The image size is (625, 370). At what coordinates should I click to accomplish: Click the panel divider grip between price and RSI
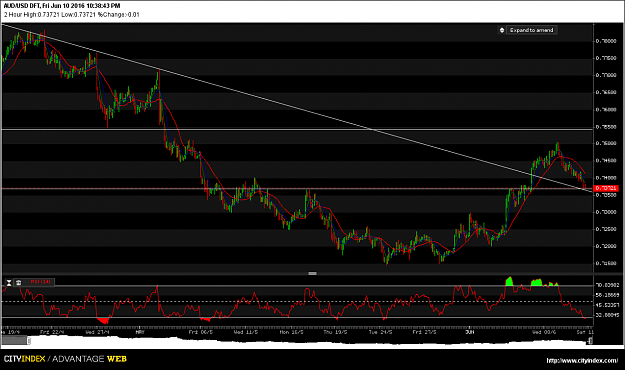tap(312, 274)
